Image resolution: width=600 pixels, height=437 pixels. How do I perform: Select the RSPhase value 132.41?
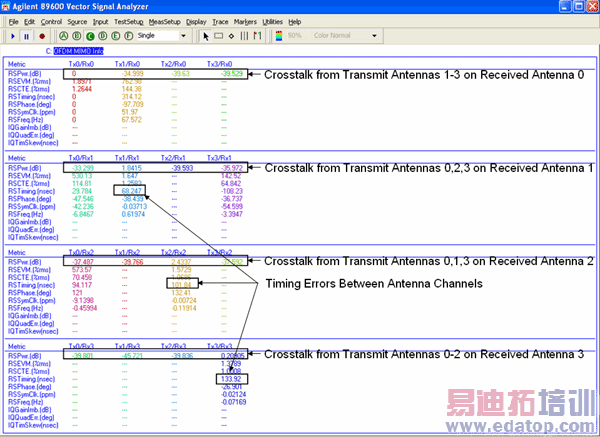tap(181, 293)
